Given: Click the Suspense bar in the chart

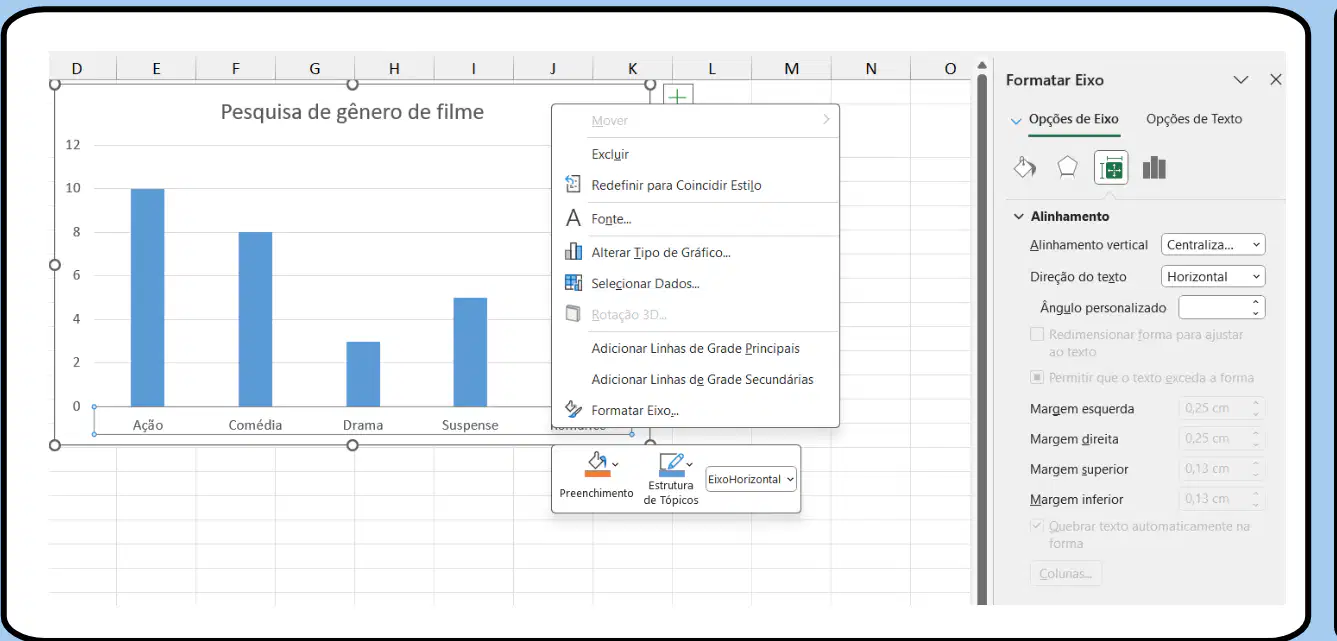Looking at the screenshot, I should coord(470,352).
